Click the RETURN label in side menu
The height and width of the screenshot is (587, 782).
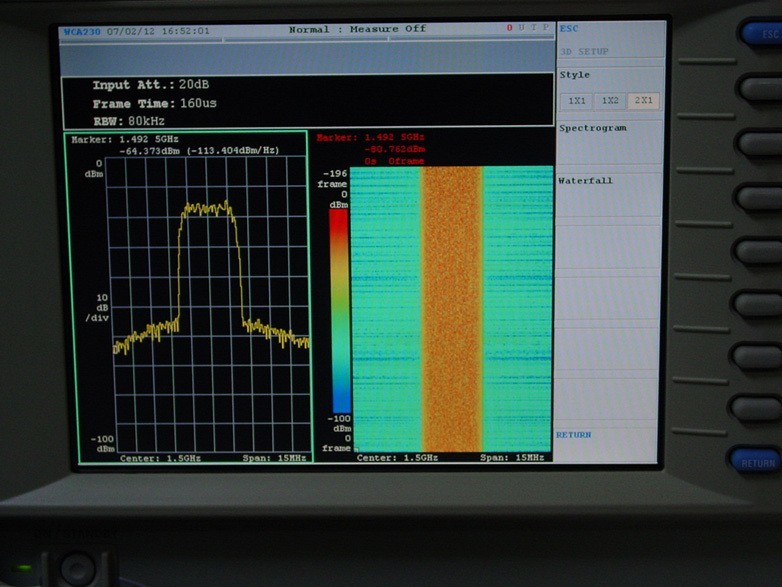tap(574, 435)
